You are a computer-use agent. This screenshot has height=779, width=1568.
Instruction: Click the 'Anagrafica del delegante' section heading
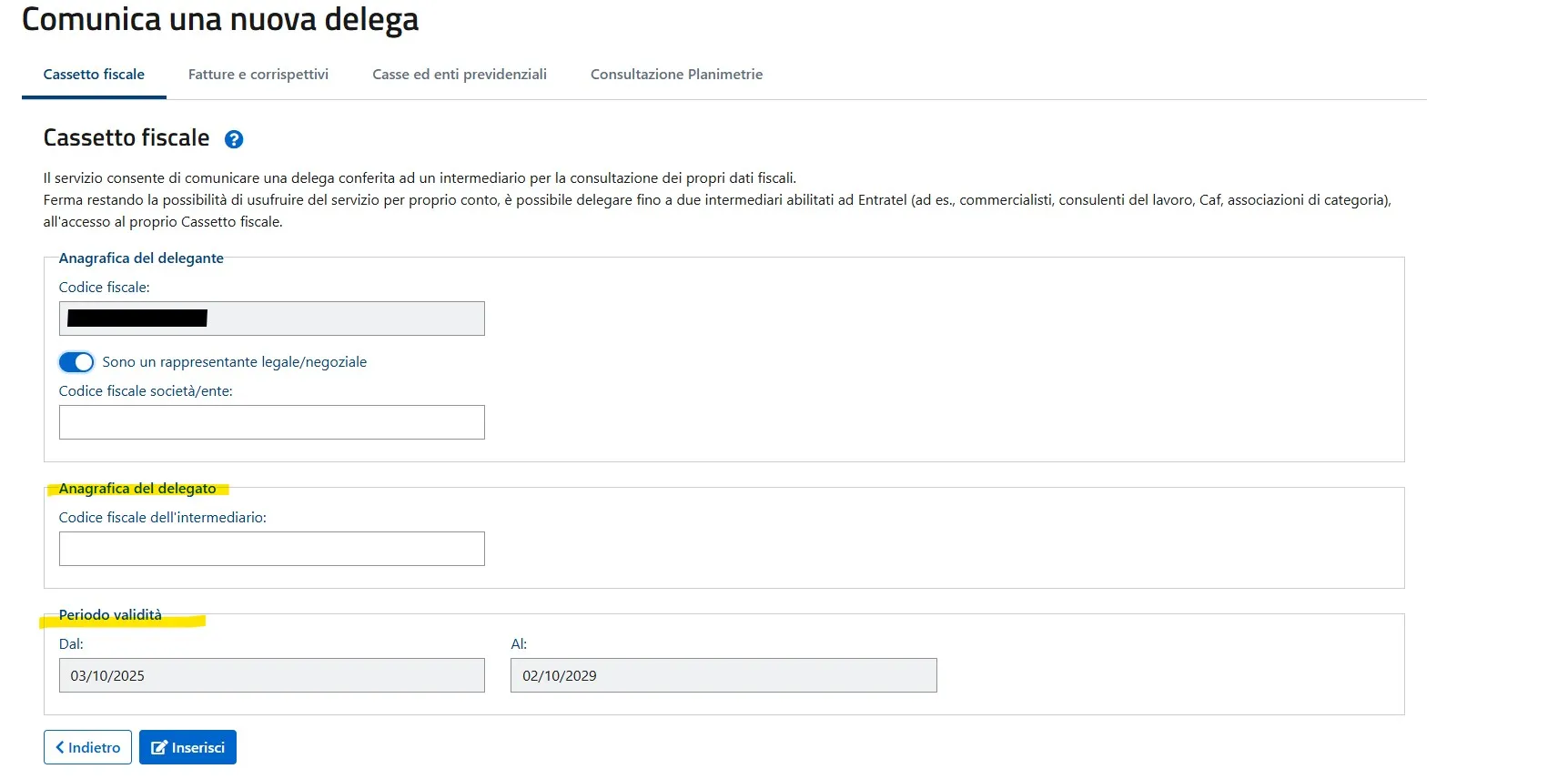point(141,258)
